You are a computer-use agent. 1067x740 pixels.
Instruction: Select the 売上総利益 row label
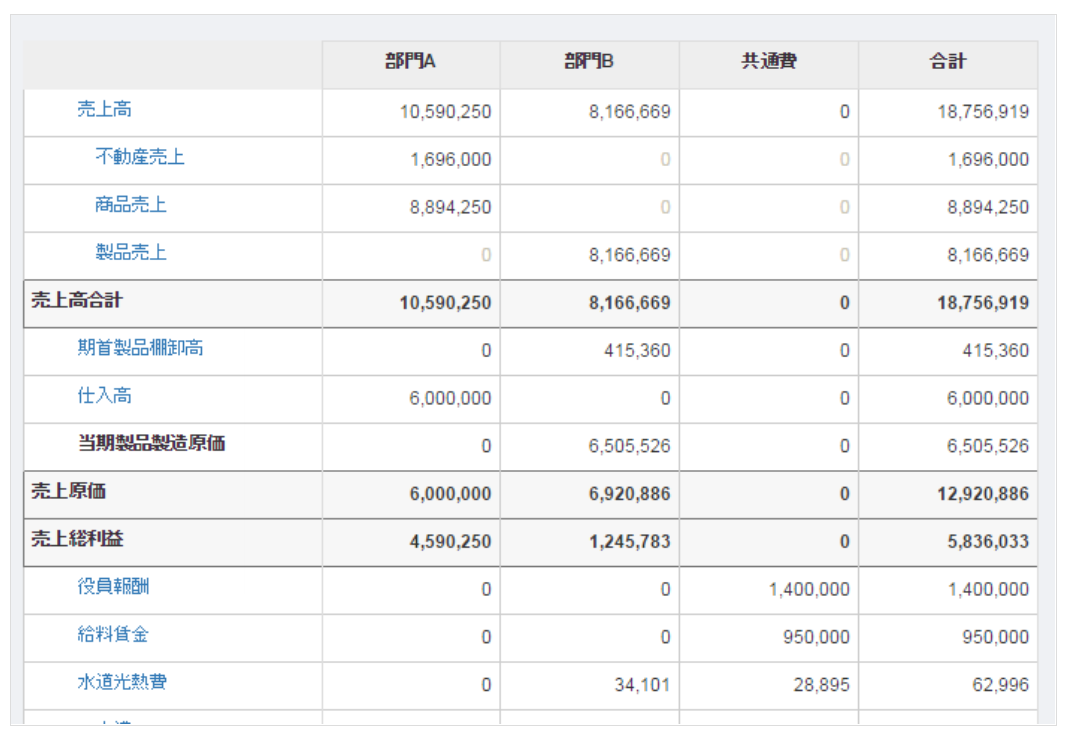tap(77, 540)
